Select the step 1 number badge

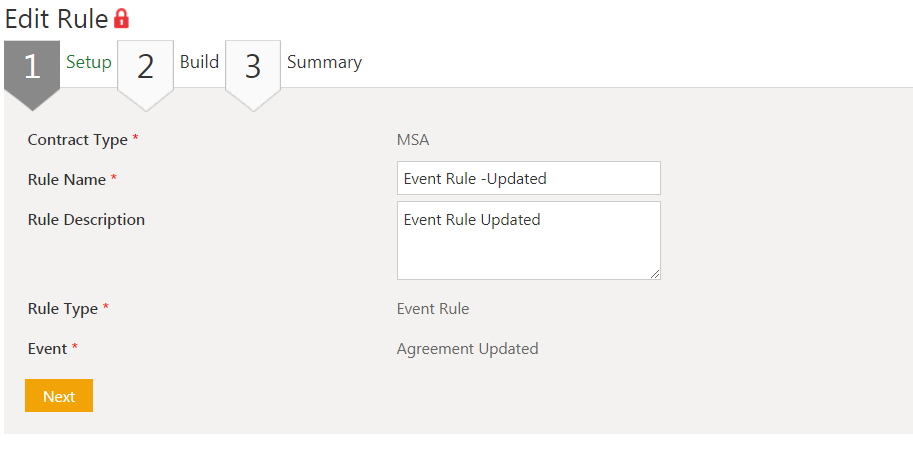(32, 67)
